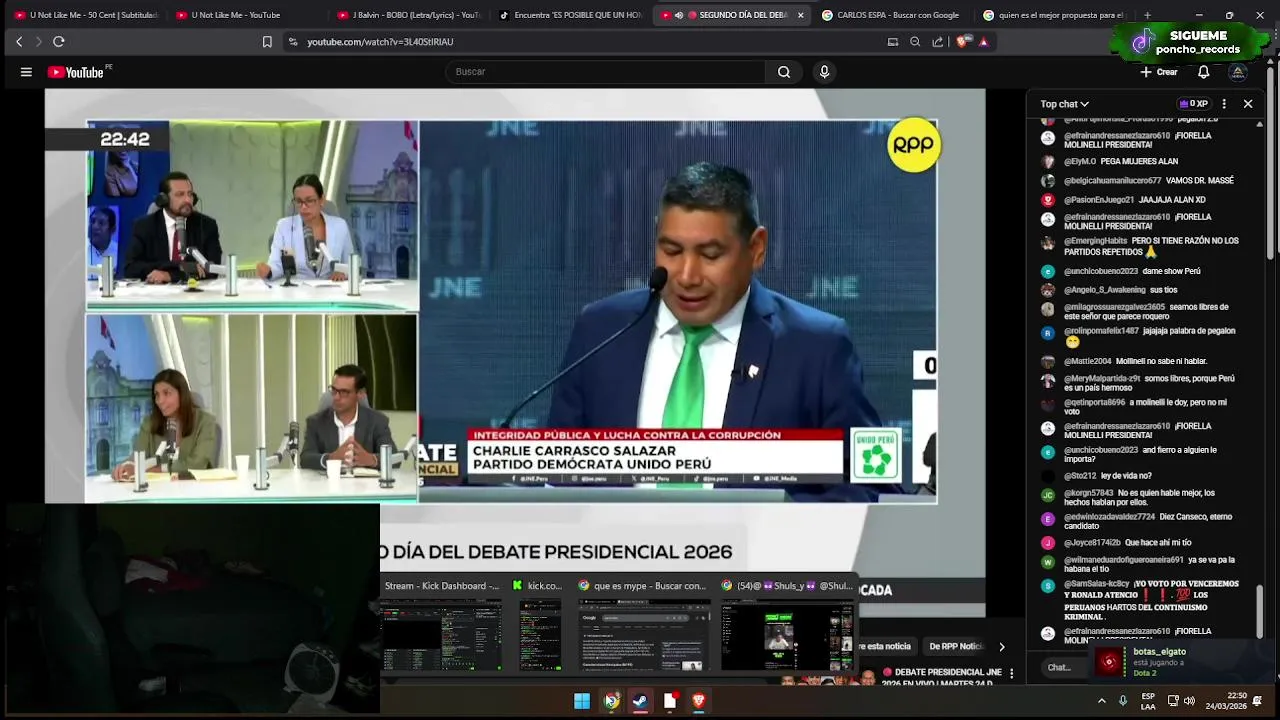
Task: Switch ESP LAA keyboard language indicator
Action: (x=1148, y=701)
